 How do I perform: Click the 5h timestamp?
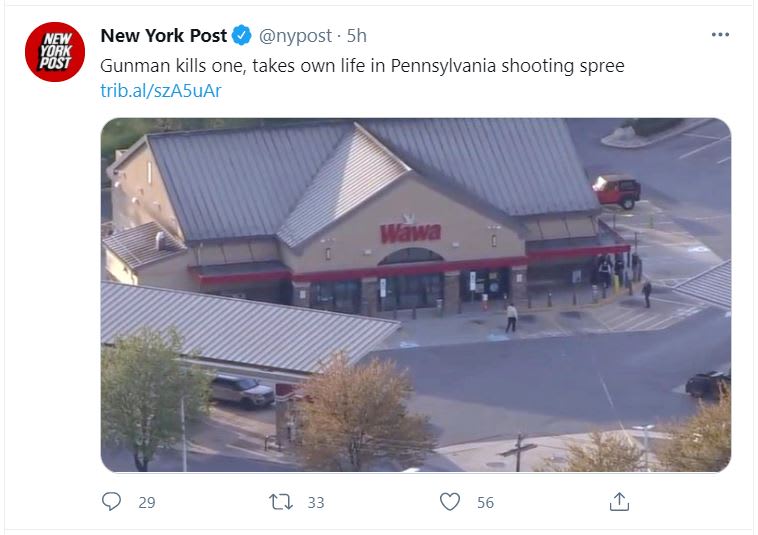pos(357,35)
